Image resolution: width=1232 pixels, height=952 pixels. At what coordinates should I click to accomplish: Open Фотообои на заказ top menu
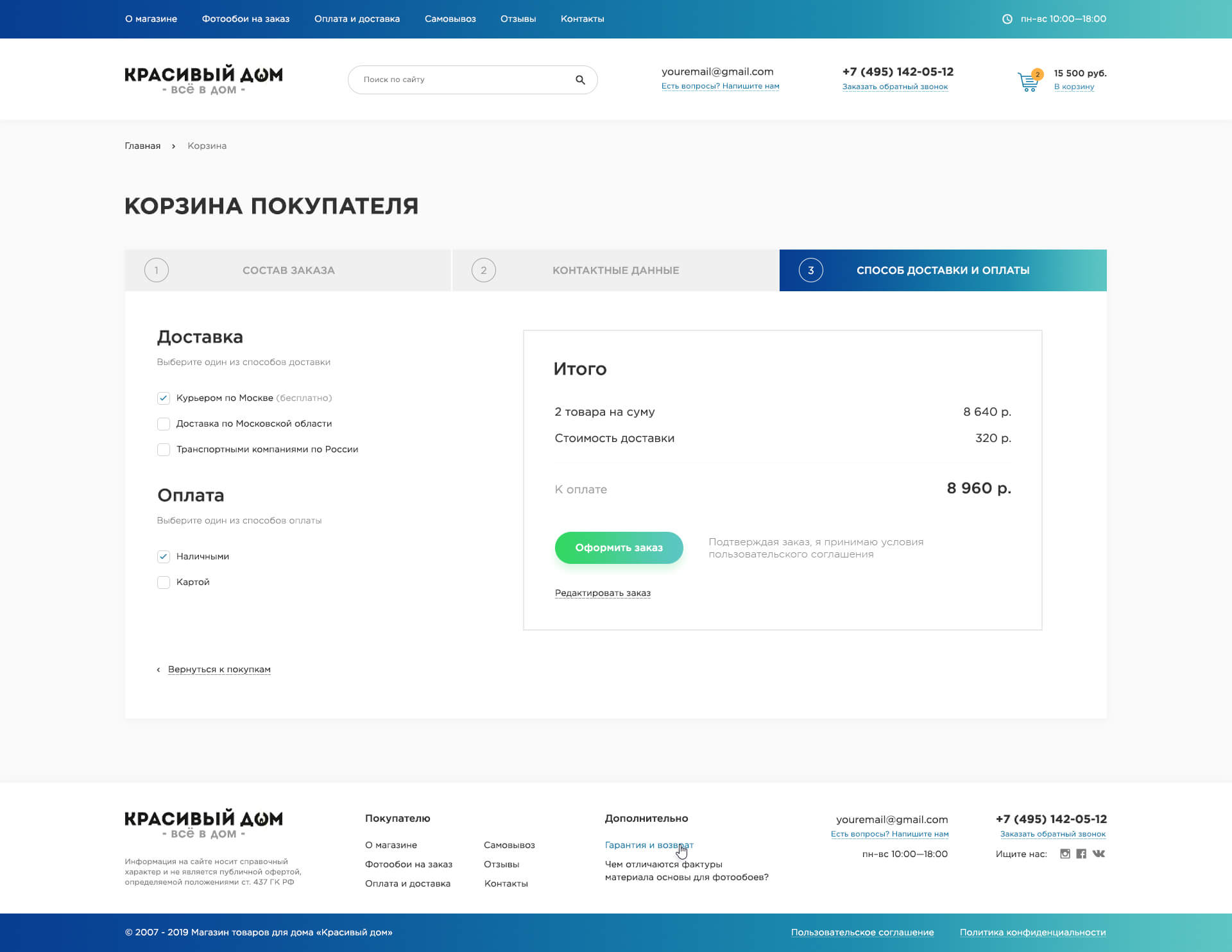[246, 19]
